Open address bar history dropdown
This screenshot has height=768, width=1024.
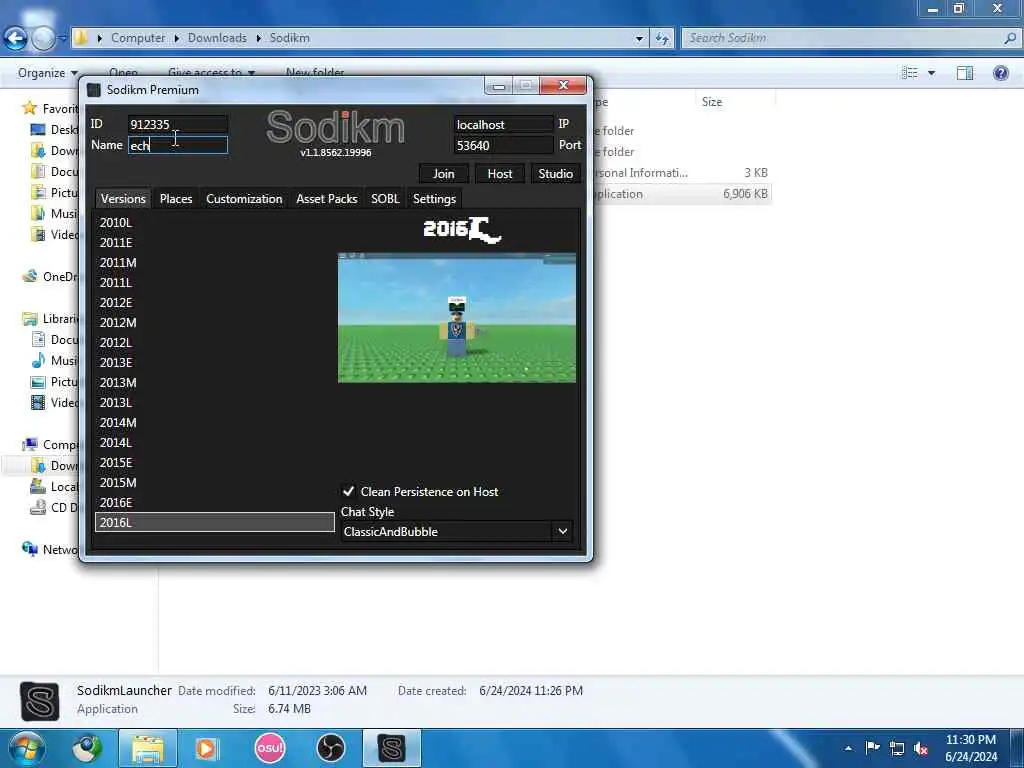[x=639, y=39]
